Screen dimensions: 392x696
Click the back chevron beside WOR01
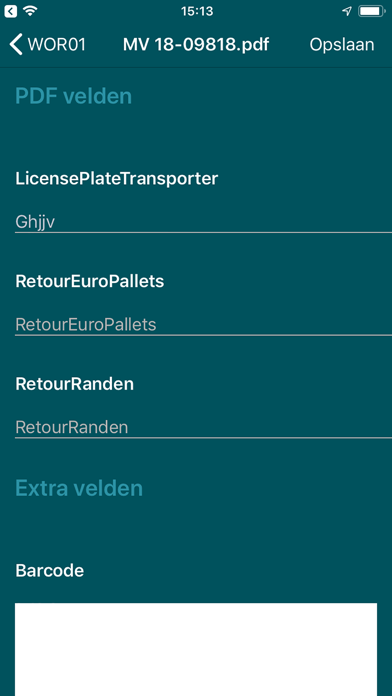click(x=16, y=45)
